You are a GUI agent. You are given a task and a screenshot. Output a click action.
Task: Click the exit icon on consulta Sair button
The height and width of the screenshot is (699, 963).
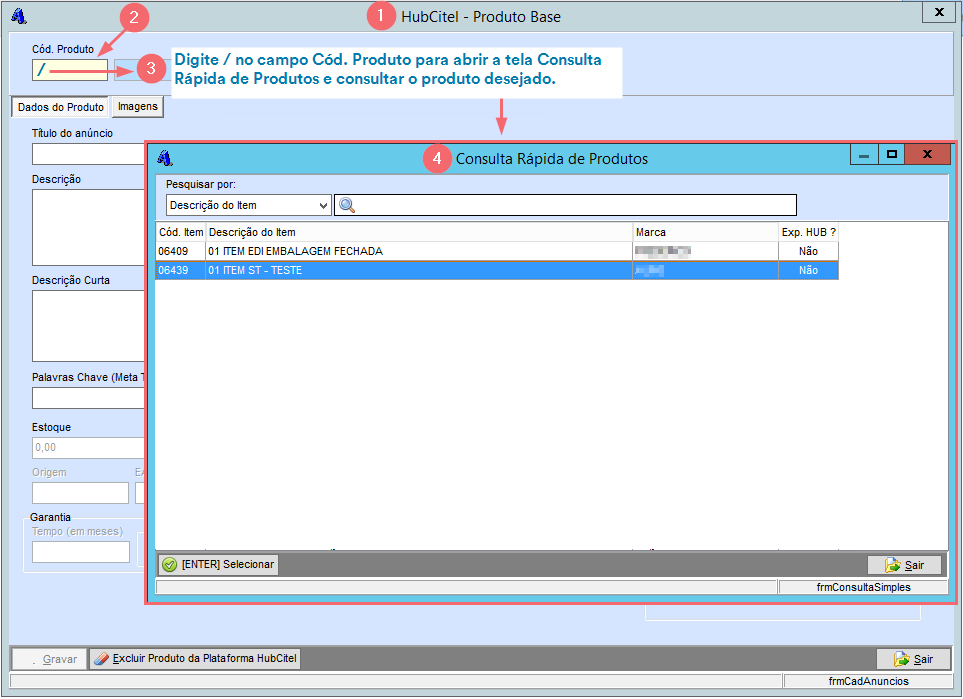pos(892,565)
